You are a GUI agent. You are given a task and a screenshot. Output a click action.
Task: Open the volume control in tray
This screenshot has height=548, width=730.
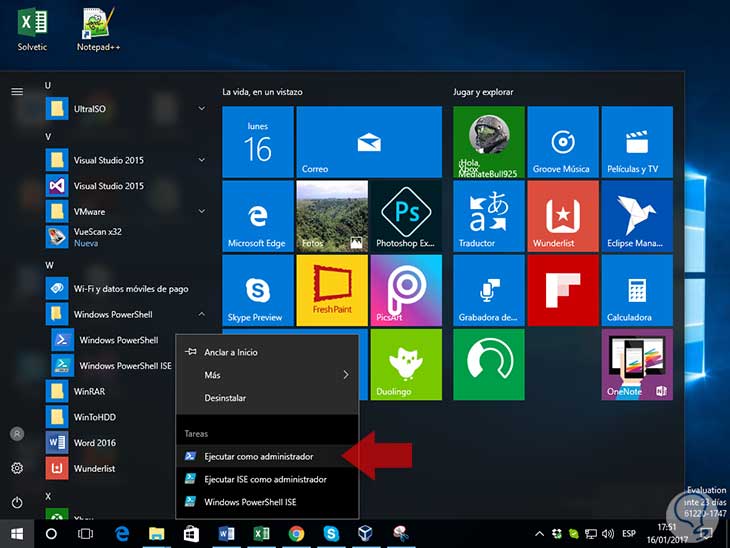(x=608, y=534)
